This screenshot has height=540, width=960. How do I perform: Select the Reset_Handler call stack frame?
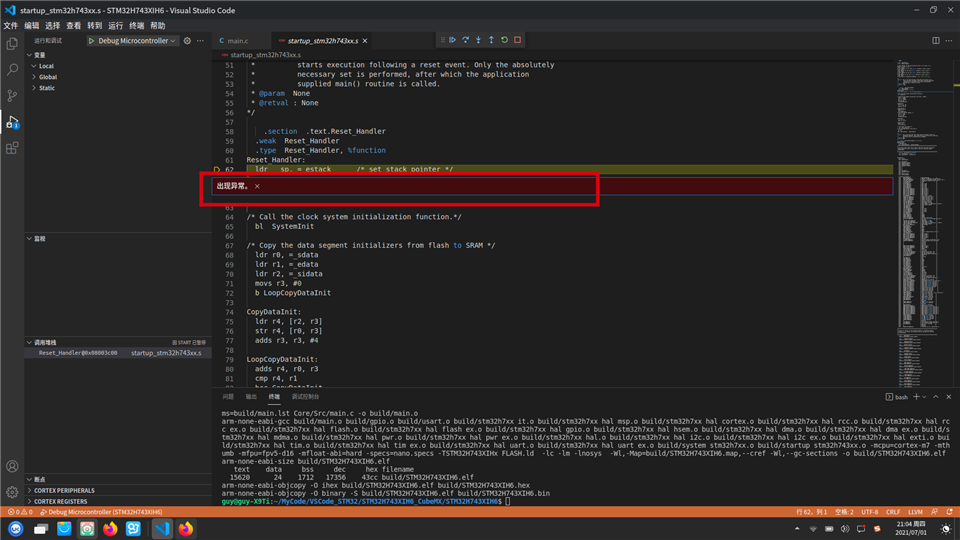118,353
